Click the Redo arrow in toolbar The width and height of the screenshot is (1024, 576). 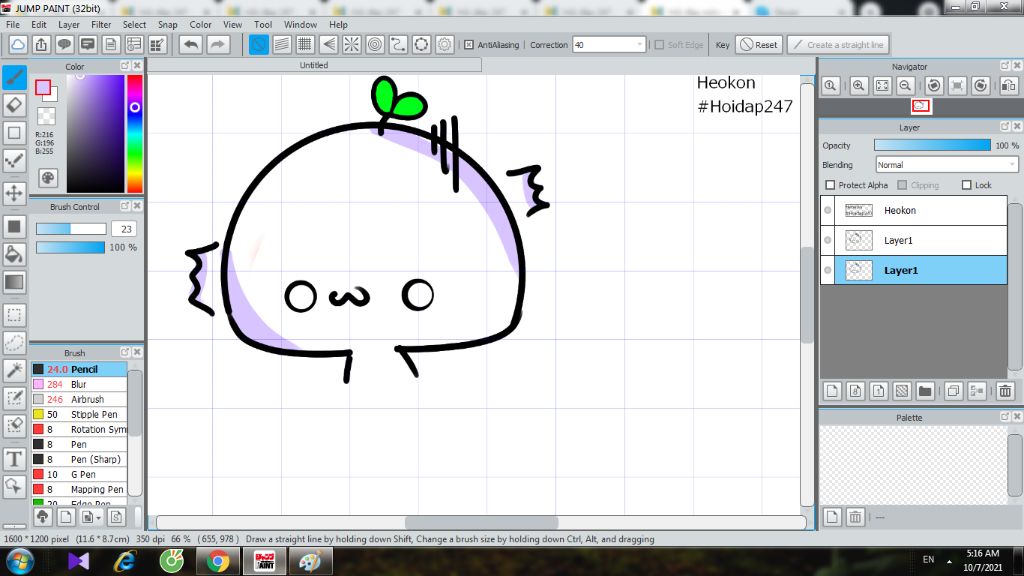click(218, 44)
